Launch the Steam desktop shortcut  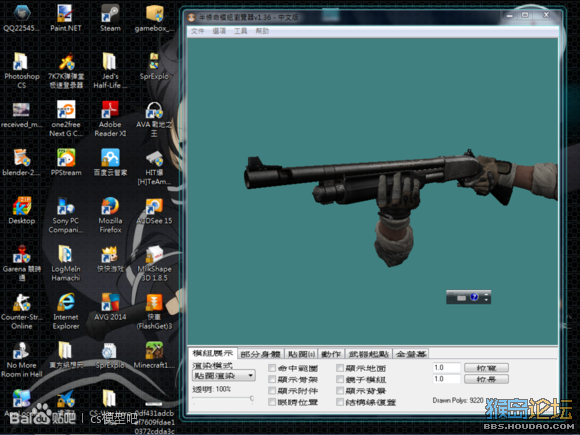point(110,17)
